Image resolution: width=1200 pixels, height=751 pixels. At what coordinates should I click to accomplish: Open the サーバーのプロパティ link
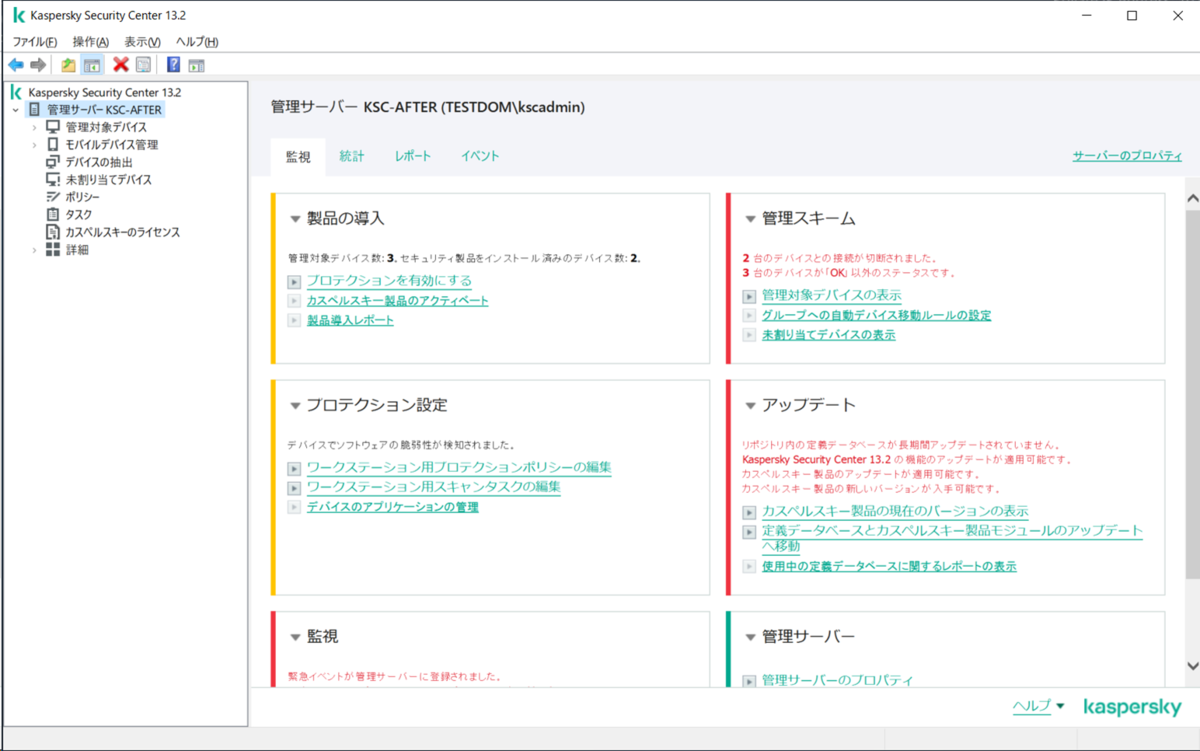pyautogui.click(x=1127, y=156)
